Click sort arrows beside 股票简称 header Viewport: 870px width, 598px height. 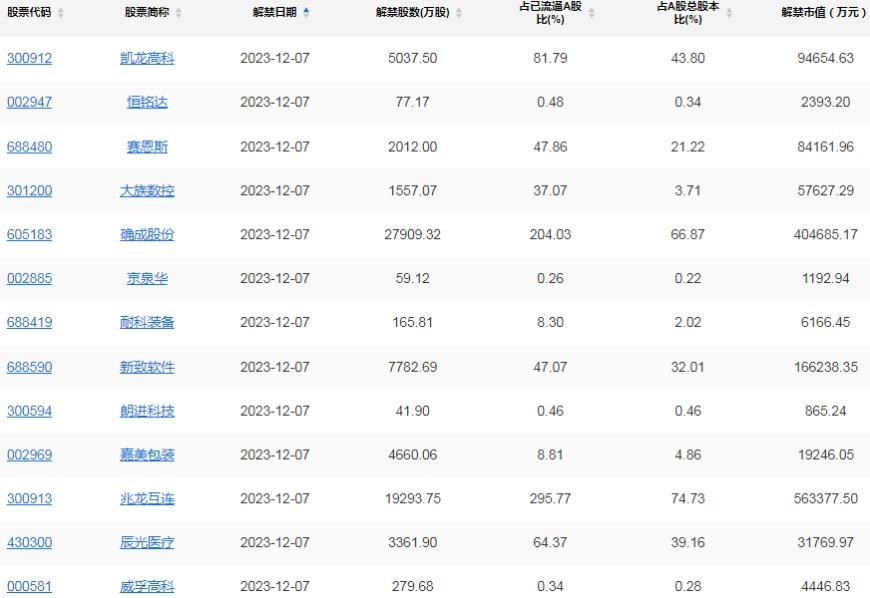[178, 12]
